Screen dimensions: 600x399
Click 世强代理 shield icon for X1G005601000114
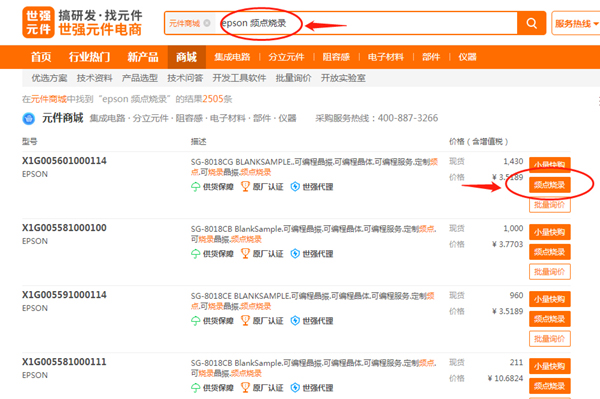(x=295, y=187)
